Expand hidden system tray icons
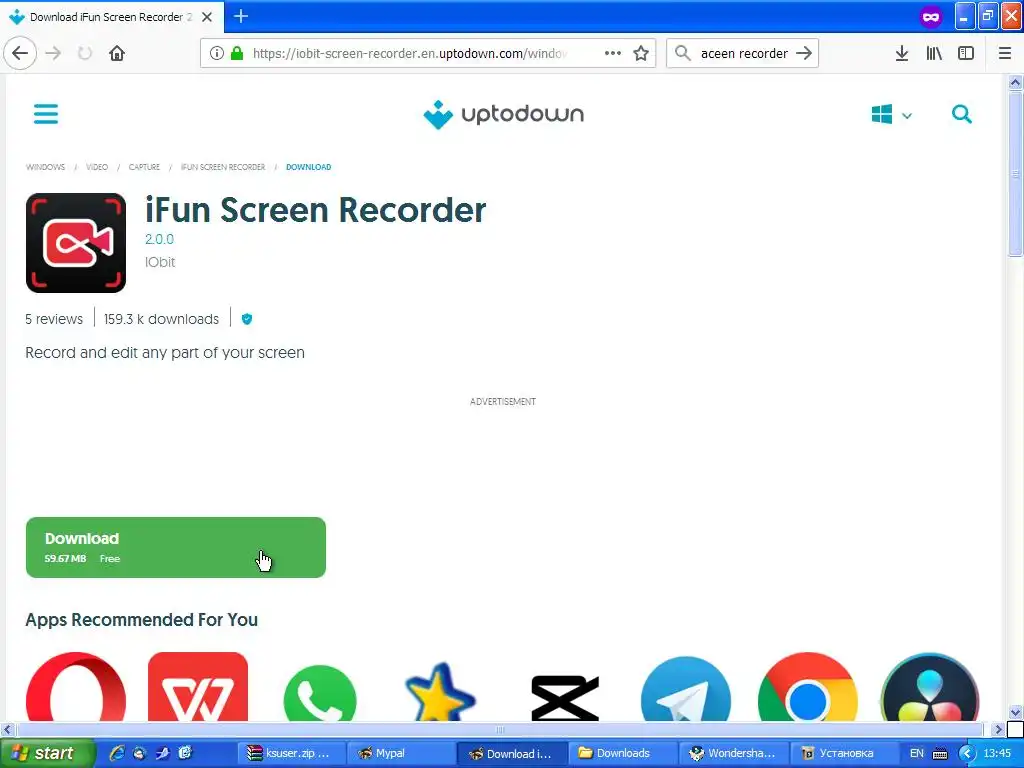 point(967,754)
